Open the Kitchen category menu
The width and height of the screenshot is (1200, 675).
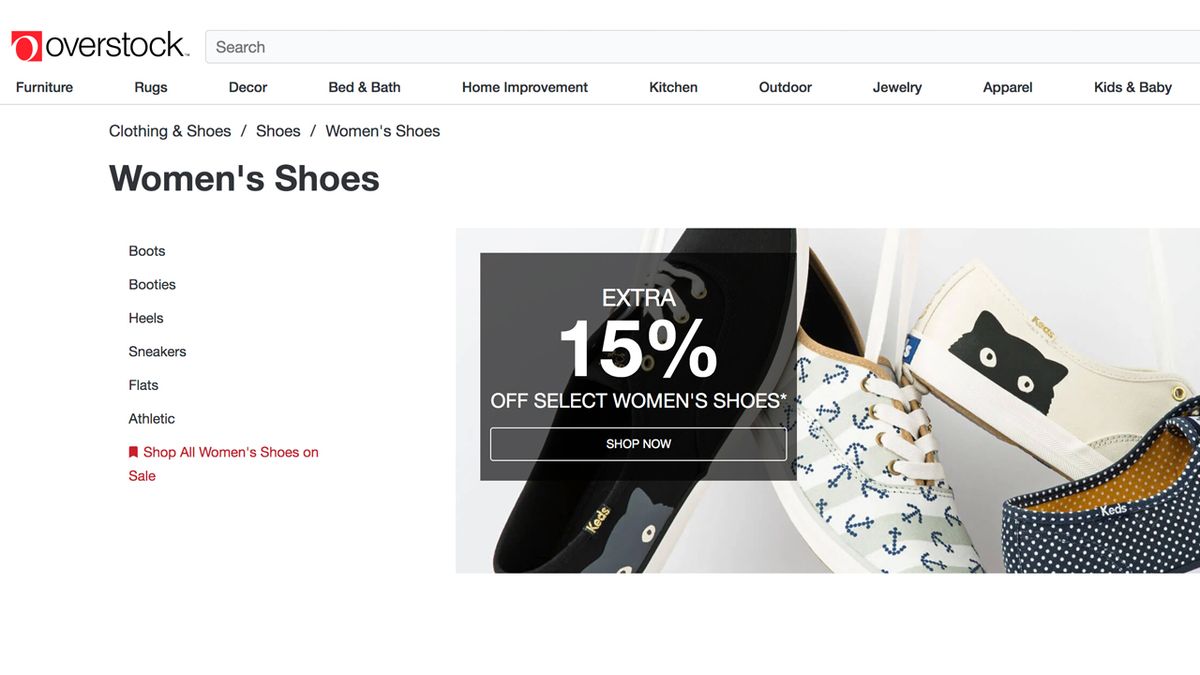click(x=672, y=87)
